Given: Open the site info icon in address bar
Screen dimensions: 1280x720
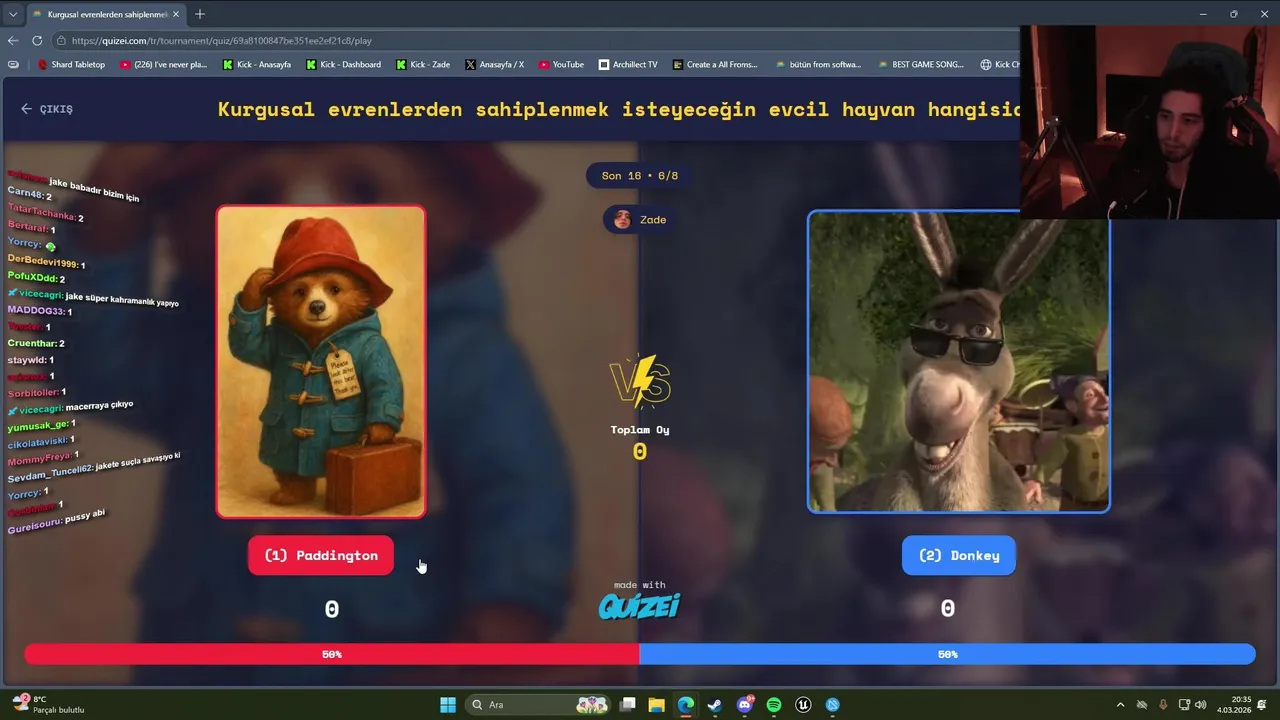Looking at the screenshot, I should click(x=61, y=41).
